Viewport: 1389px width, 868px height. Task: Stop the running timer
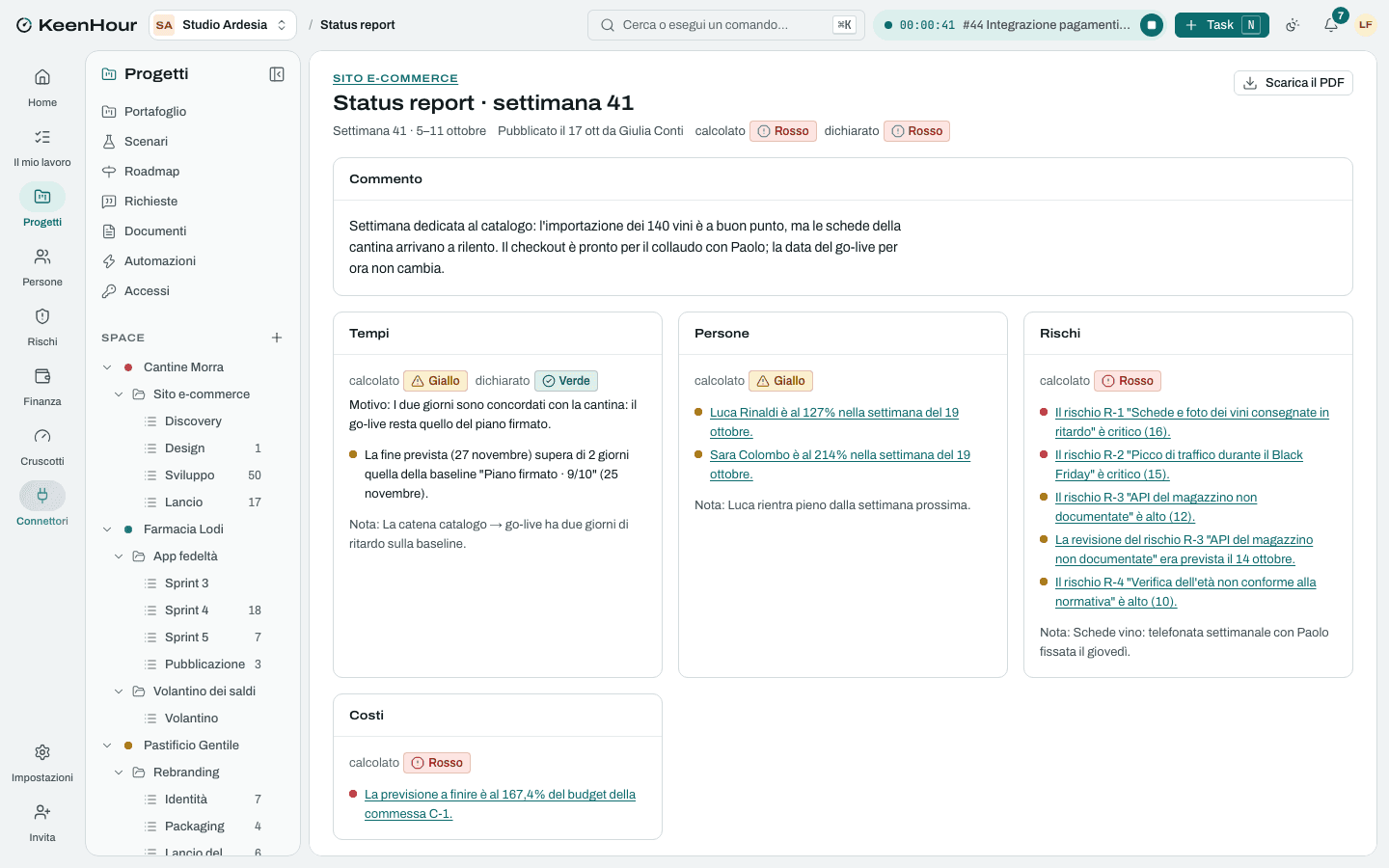pyautogui.click(x=1151, y=25)
